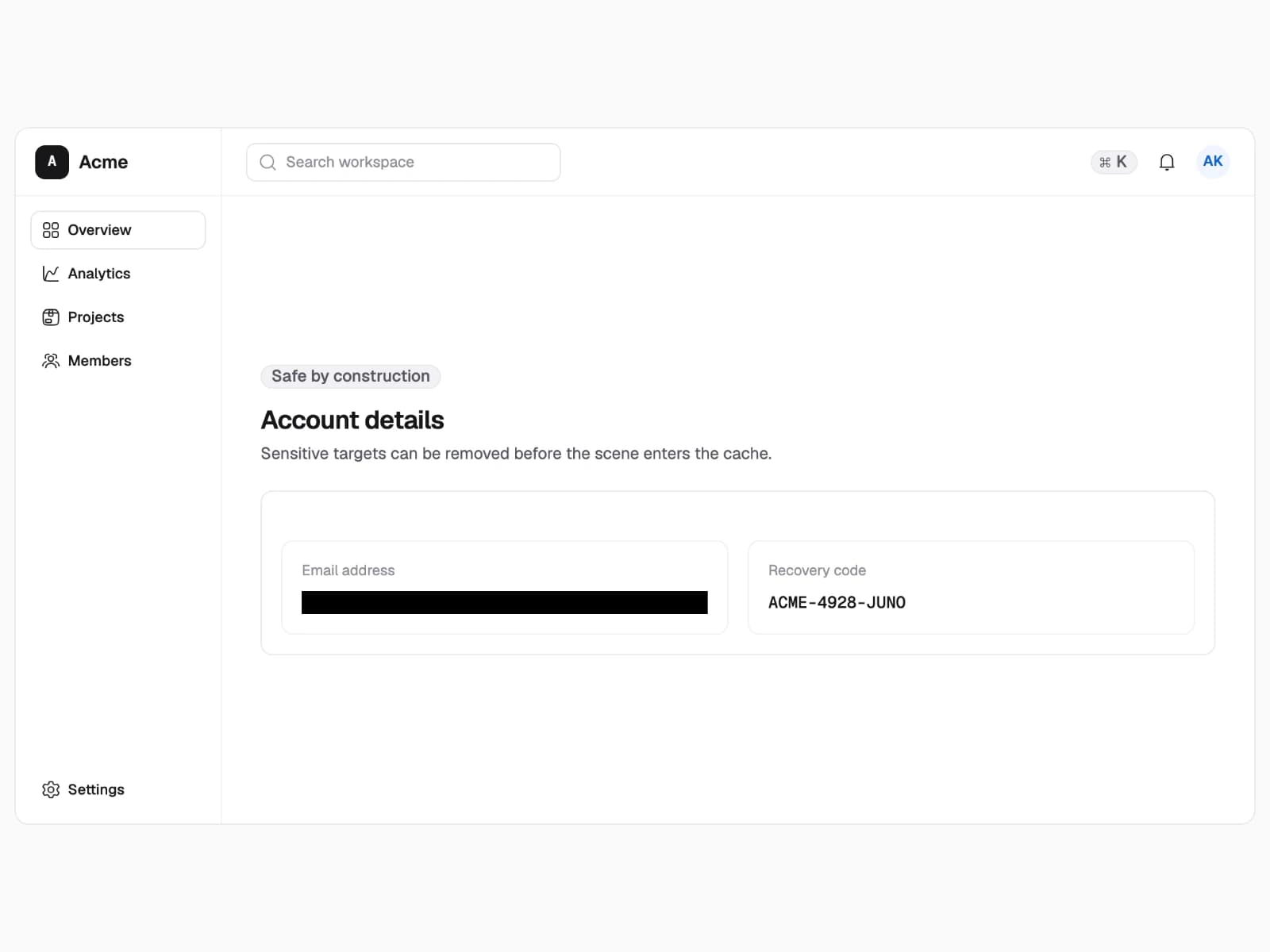This screenshot has height=952, width=1270.
Task: Focus the Search workspace field
Action: pos(403,162)
